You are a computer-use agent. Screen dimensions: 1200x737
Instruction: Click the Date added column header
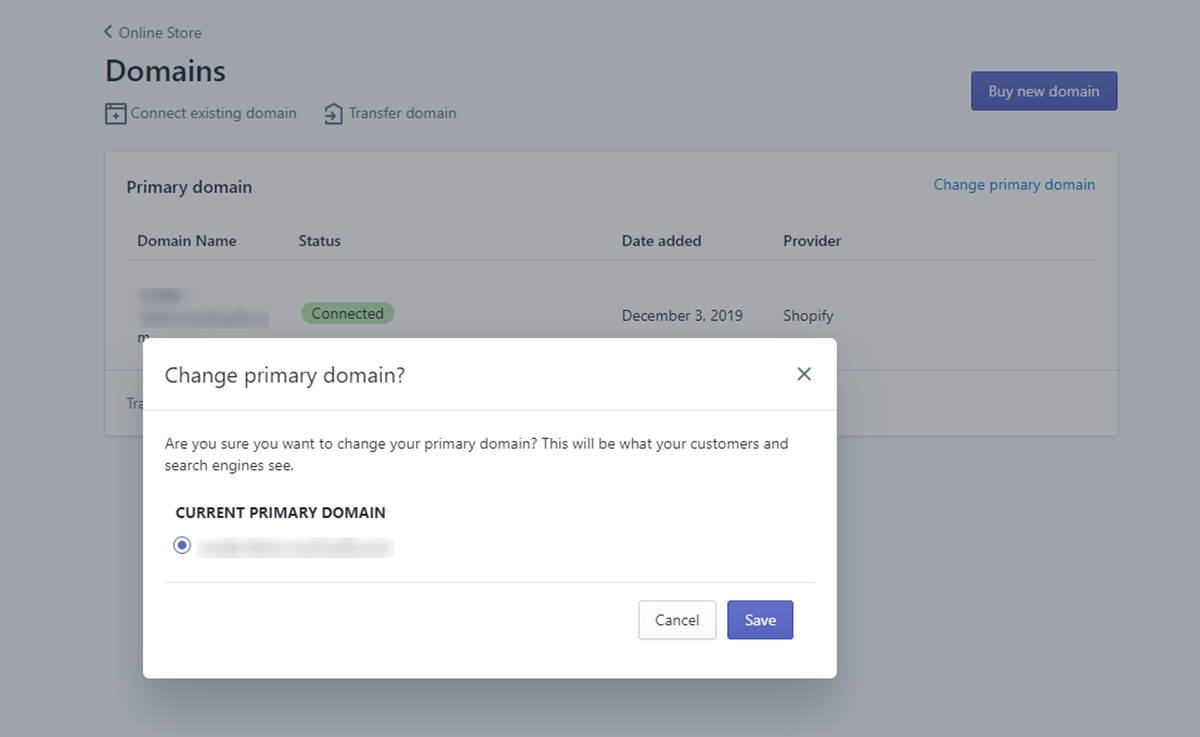coord(661,241)
